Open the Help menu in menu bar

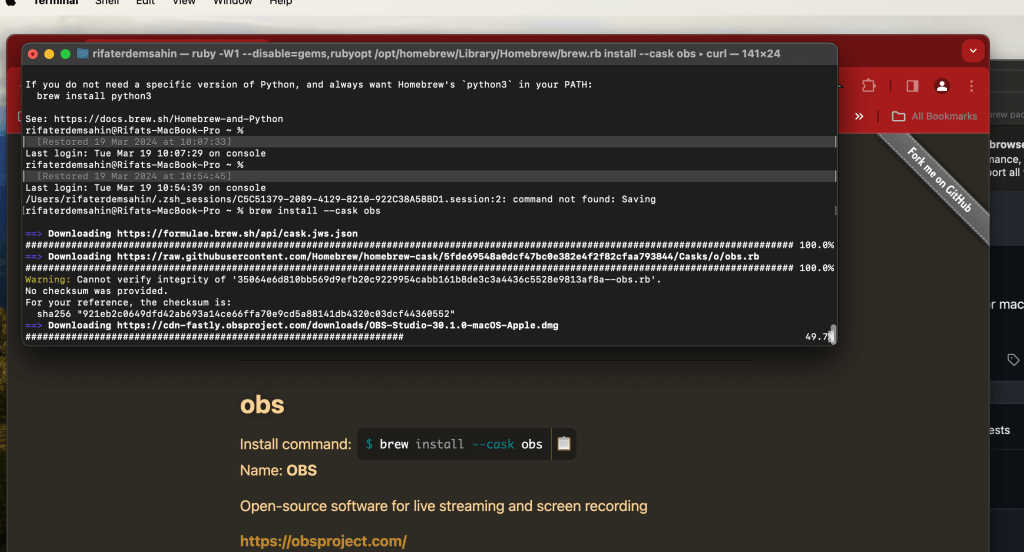[281, 3]
